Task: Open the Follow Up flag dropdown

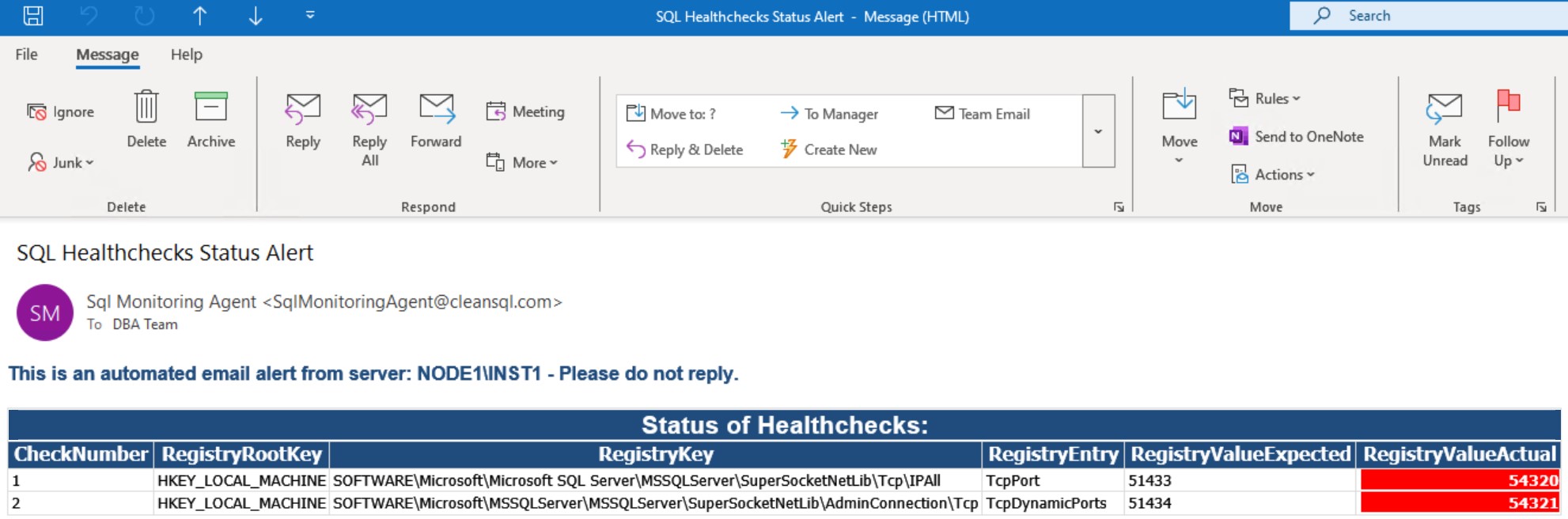Action: tap(1509, 129)
